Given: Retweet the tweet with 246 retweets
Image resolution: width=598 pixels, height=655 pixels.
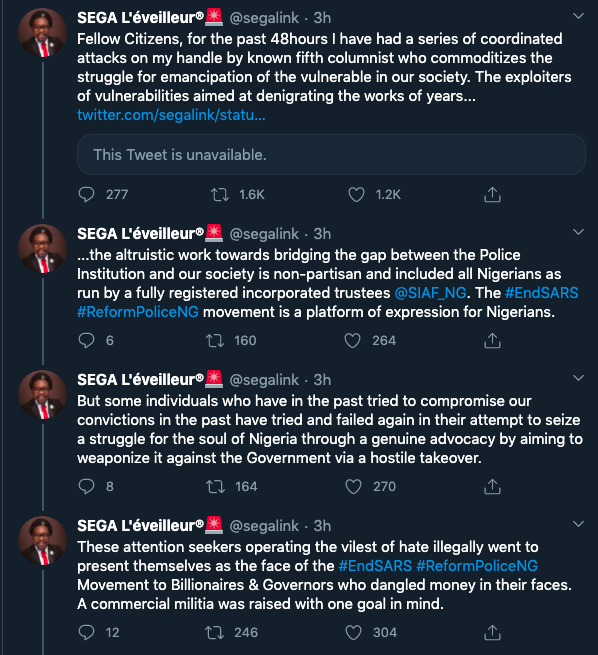Looking at the screenshot, I should coord(215,633).
